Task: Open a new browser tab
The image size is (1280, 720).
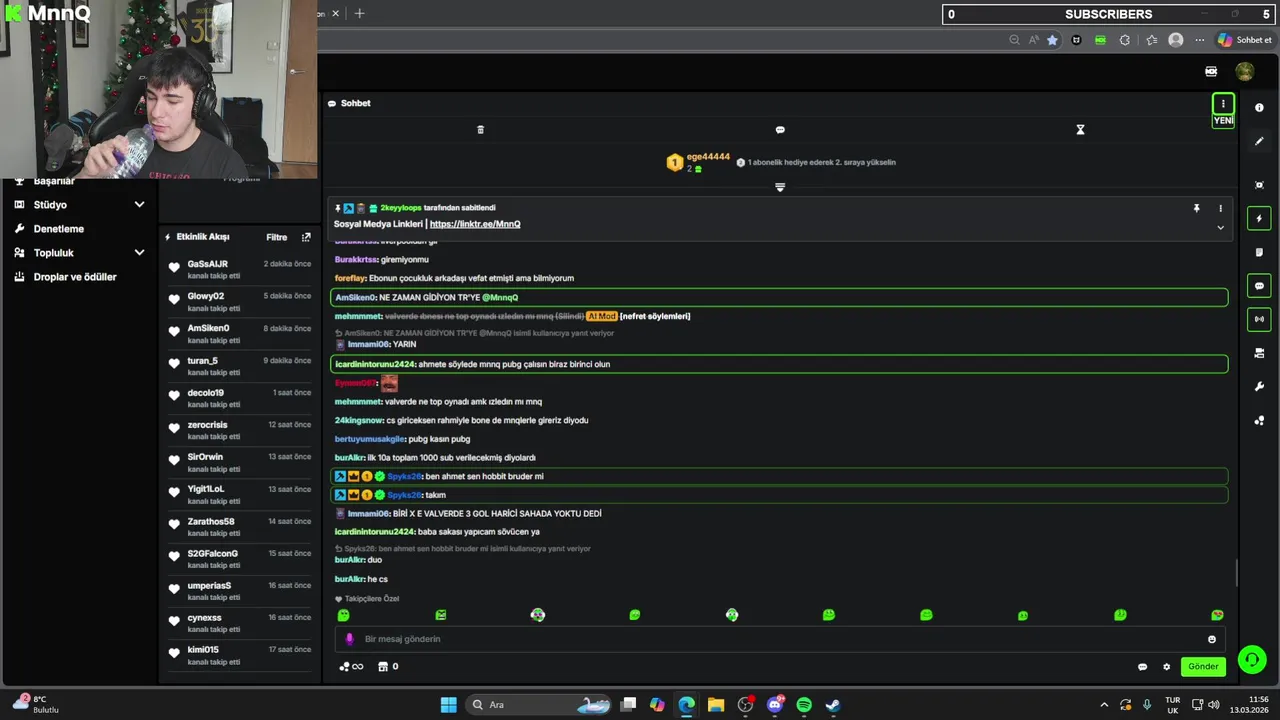Action: (359, 13)
